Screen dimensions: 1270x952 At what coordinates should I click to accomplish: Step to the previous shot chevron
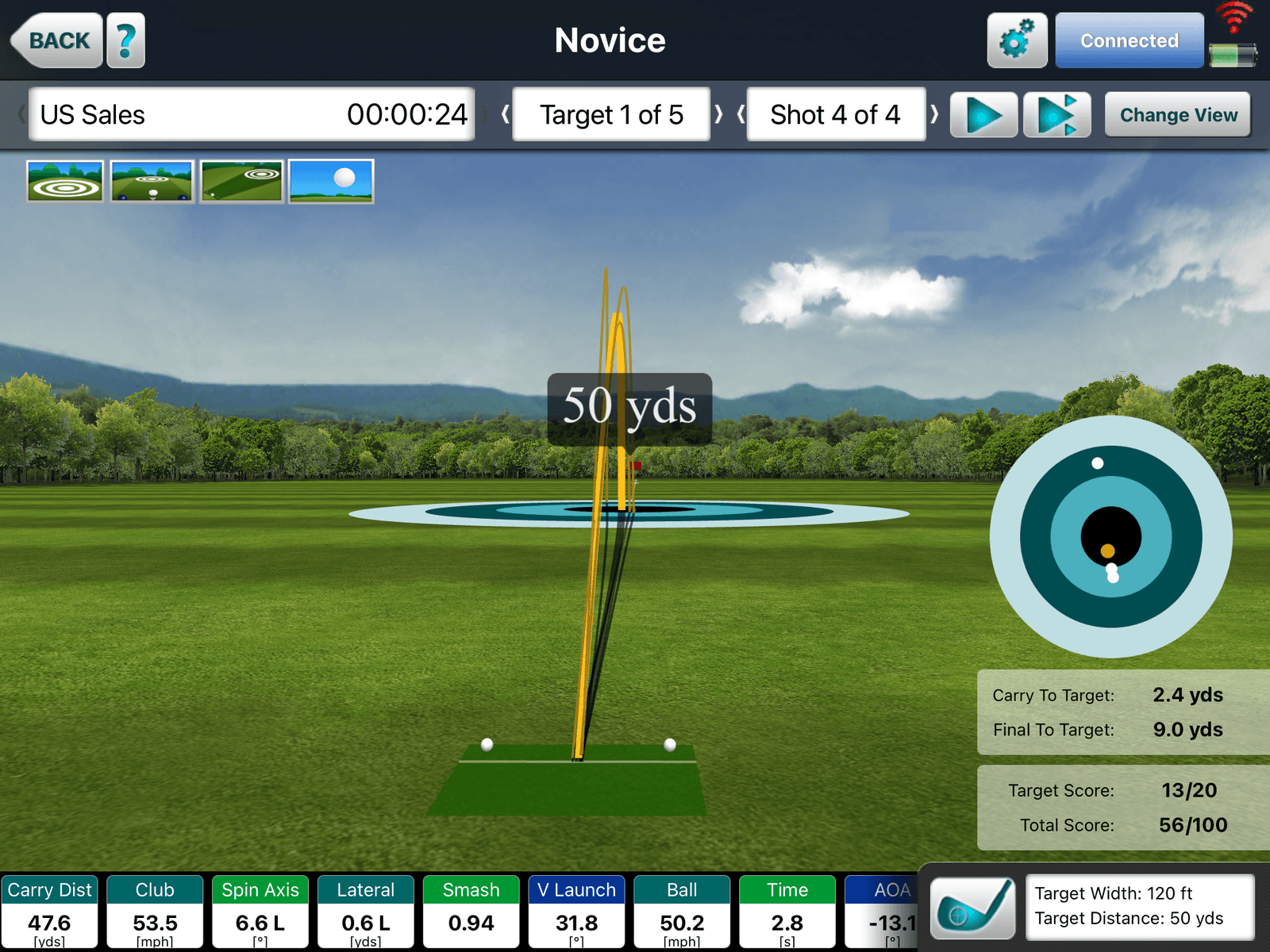click(x=741, y=114)
